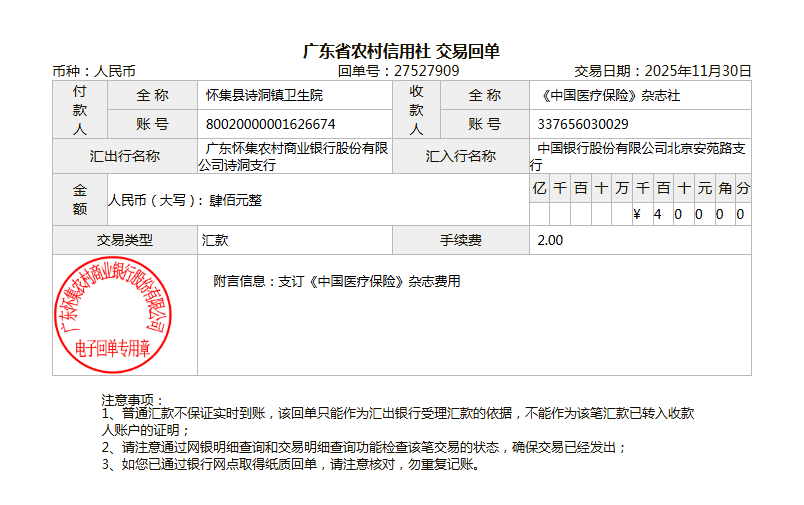
Task: Click the receipt title 广东省农村信用社 交易回单
Action: point(401,51)
